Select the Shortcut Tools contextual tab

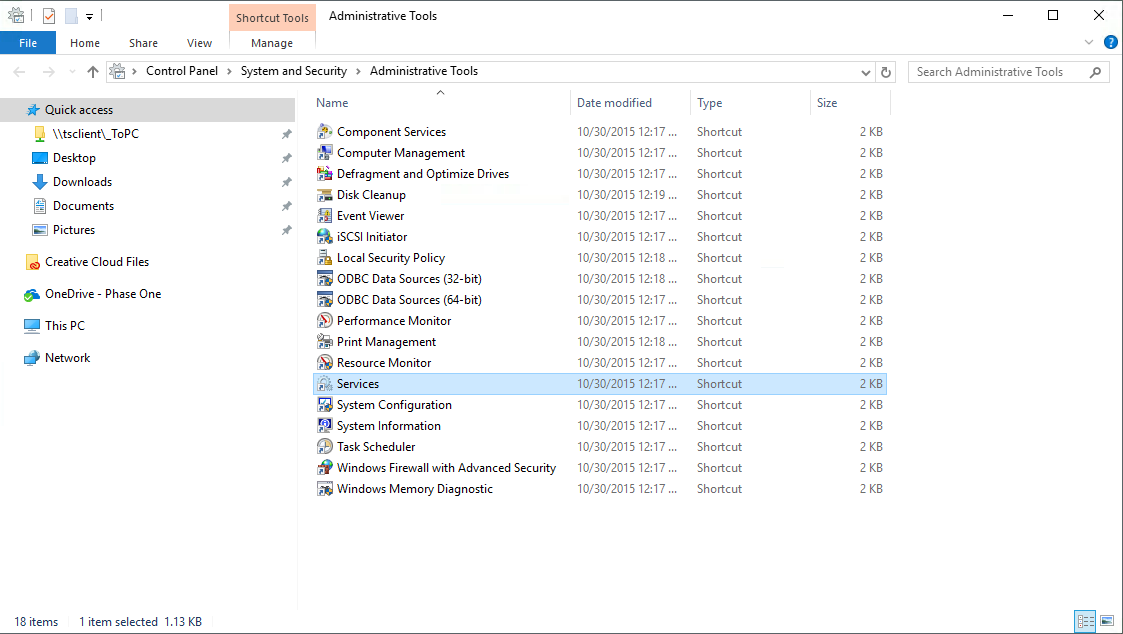pyautogui.click(x=272, y=18)
